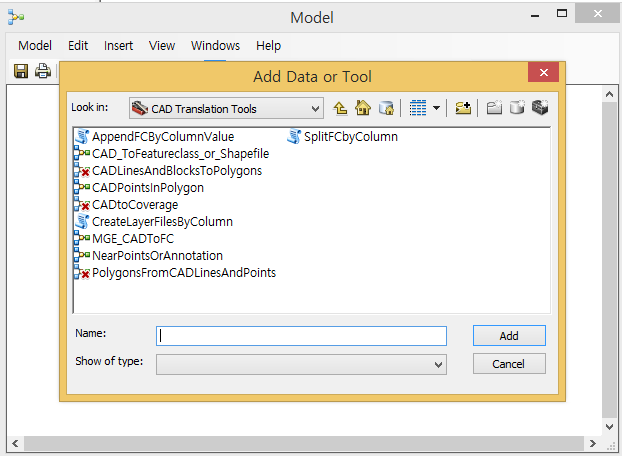Click the scroll down arrow in Model window
Viewport: 622px width, 456px height.
(x=610, y=427)
